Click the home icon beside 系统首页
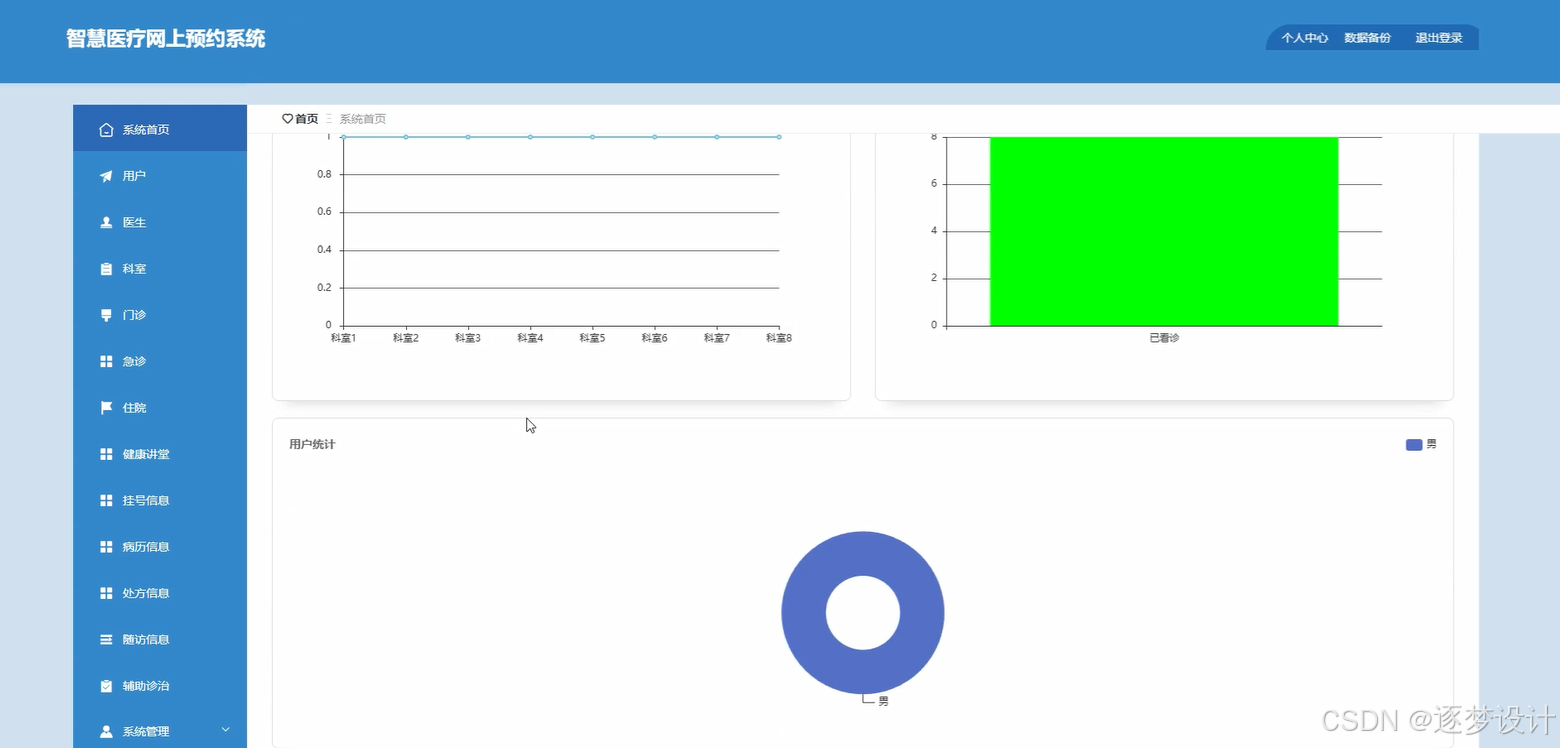This screenshot has width=1560, height=748. coord(106,130)
